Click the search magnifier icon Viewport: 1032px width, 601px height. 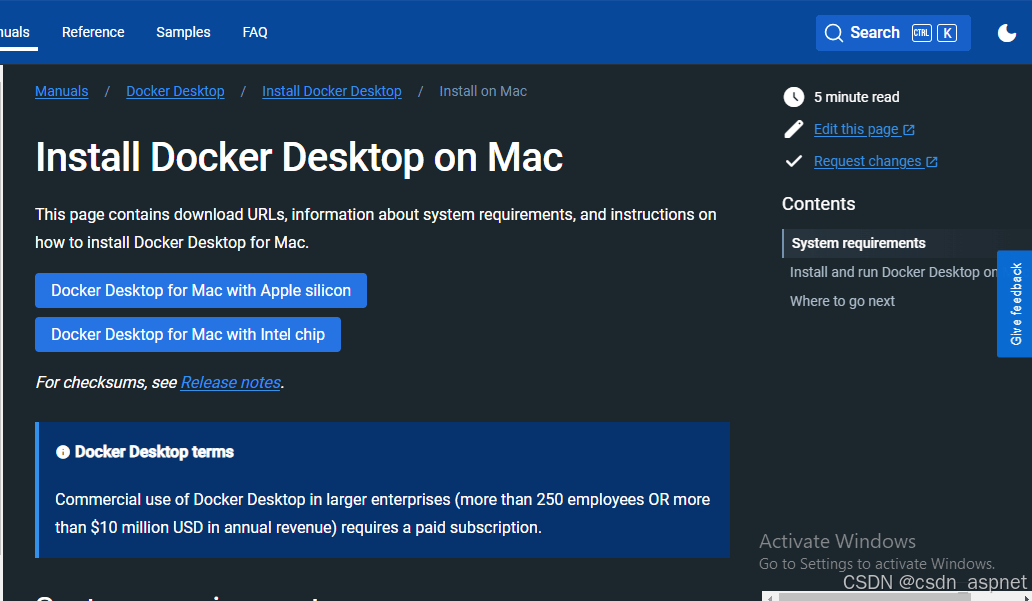point(833,33)
